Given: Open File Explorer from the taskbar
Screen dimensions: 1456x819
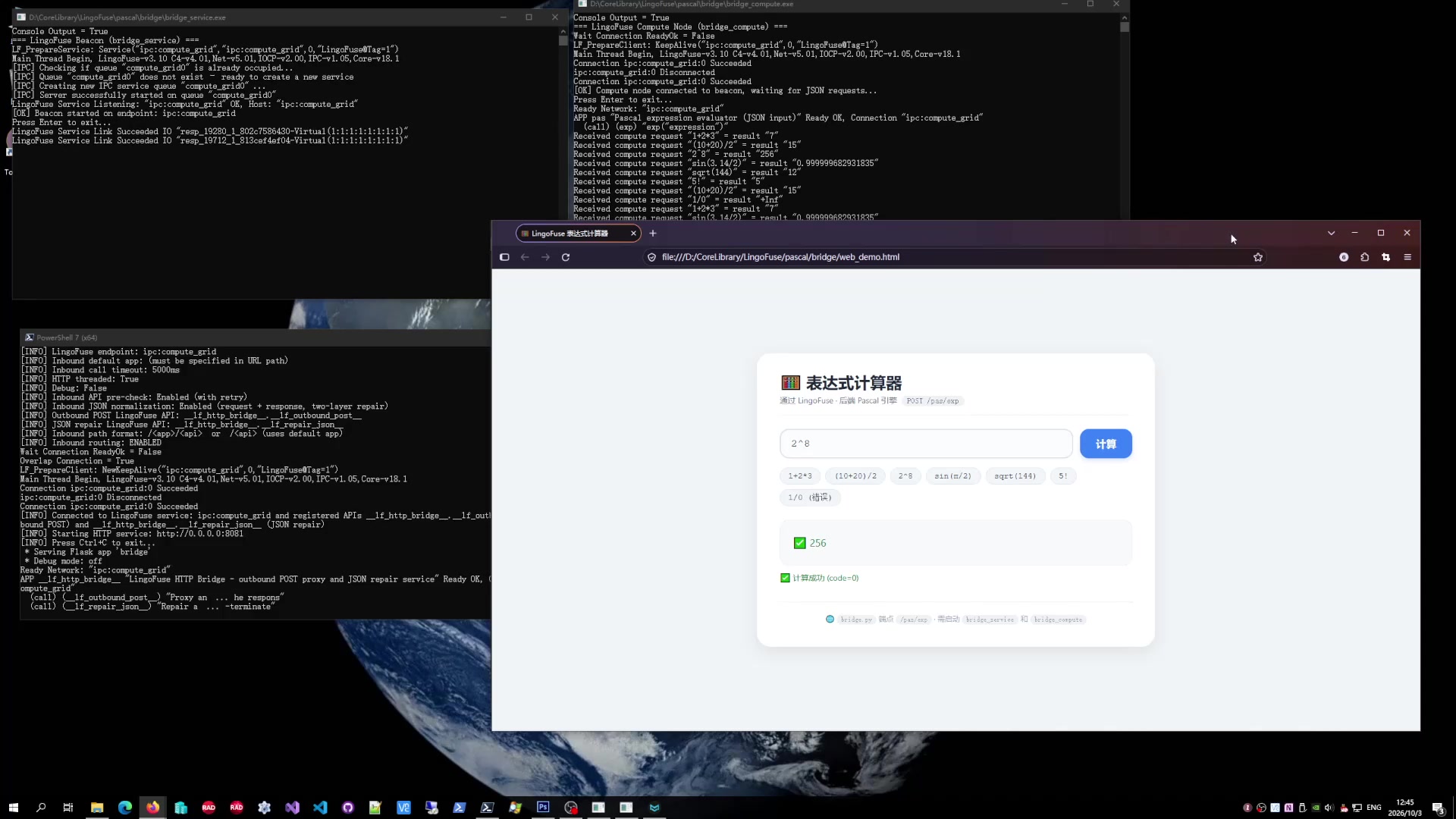Looking at the screenshot, I should coord(97,808).
